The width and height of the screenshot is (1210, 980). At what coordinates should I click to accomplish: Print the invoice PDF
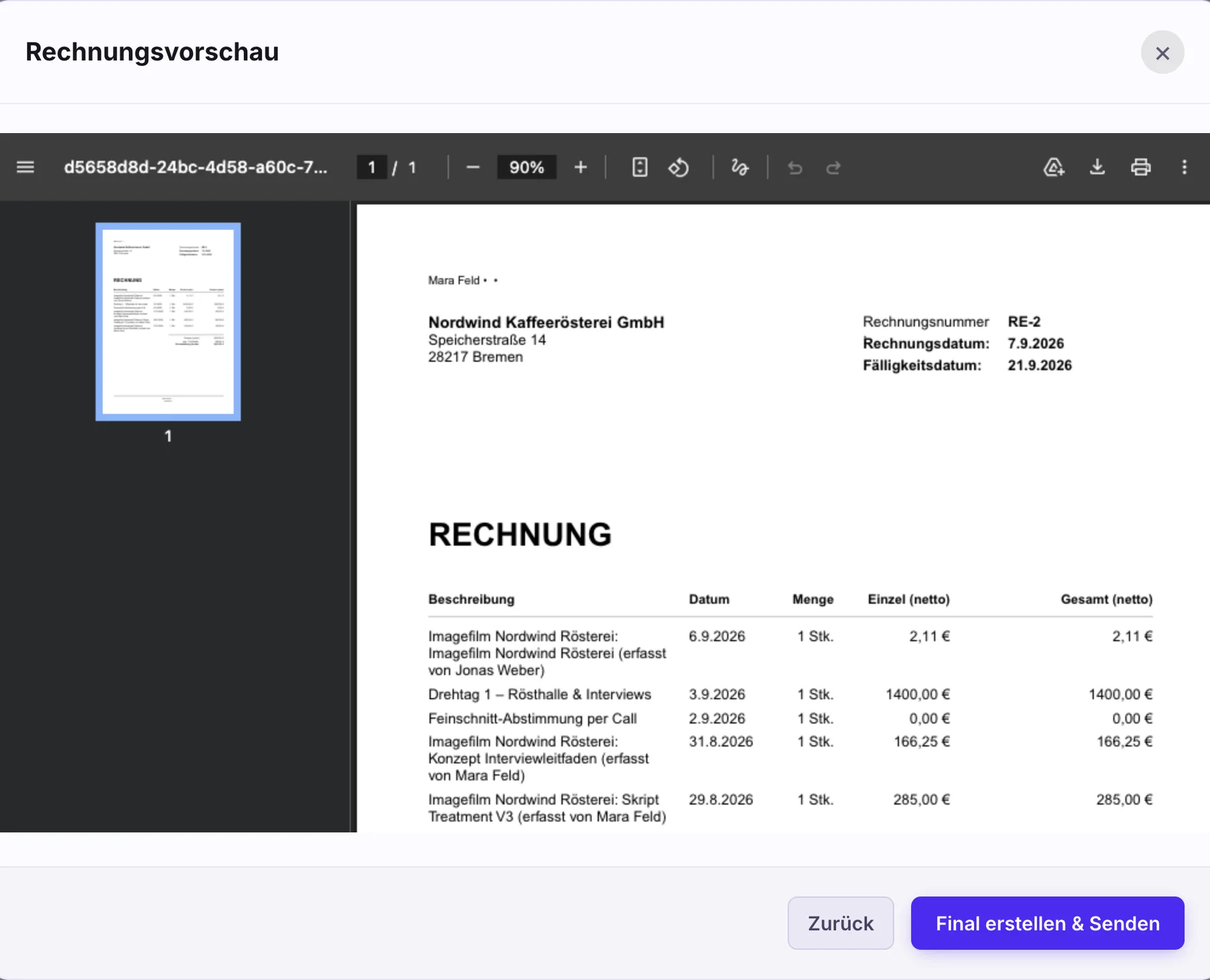click(1141, 167)
